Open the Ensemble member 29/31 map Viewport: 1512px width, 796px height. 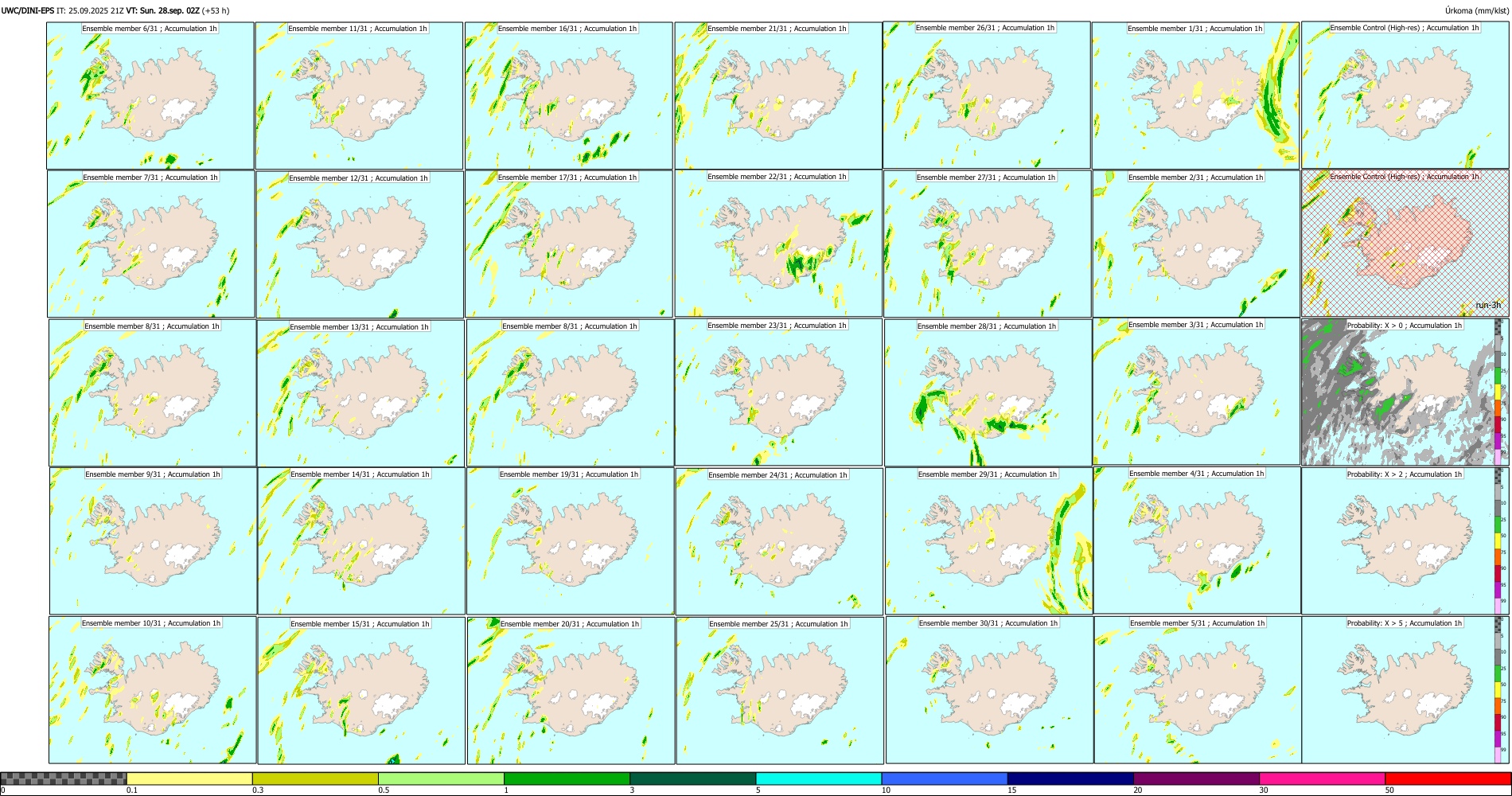[x=988, y=541]
